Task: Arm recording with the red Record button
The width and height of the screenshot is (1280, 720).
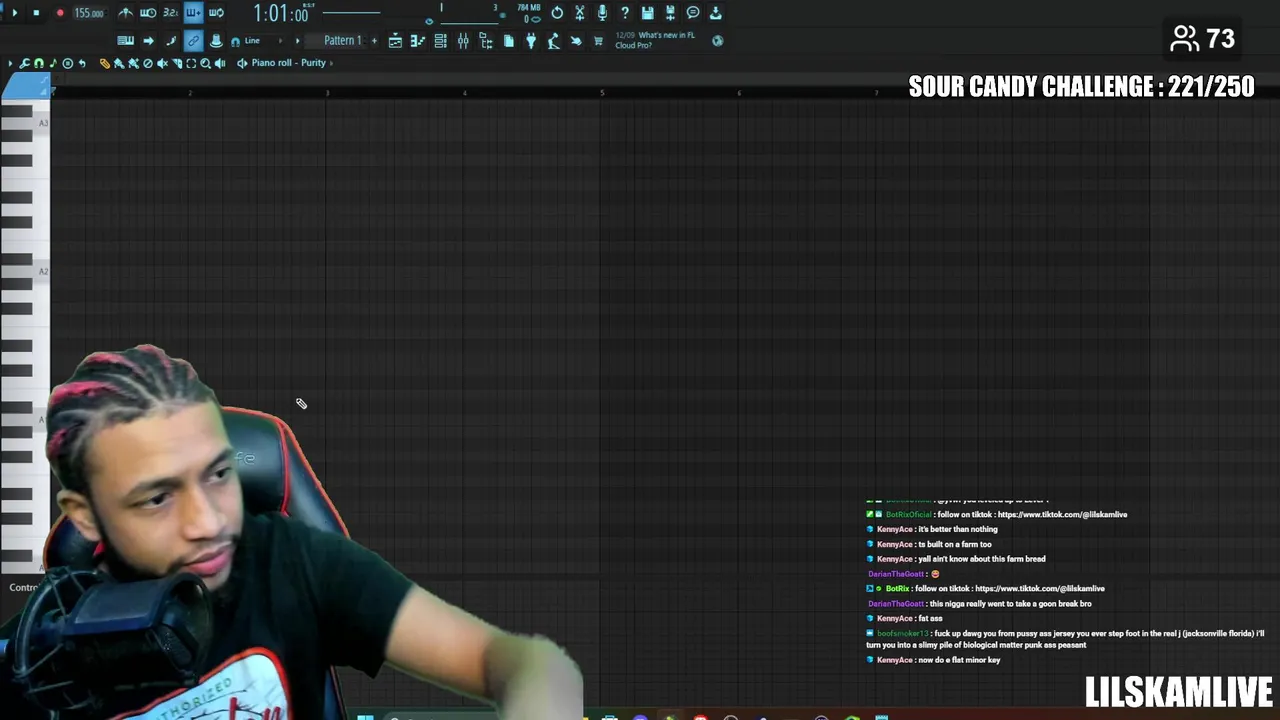Action: [60, 13]
